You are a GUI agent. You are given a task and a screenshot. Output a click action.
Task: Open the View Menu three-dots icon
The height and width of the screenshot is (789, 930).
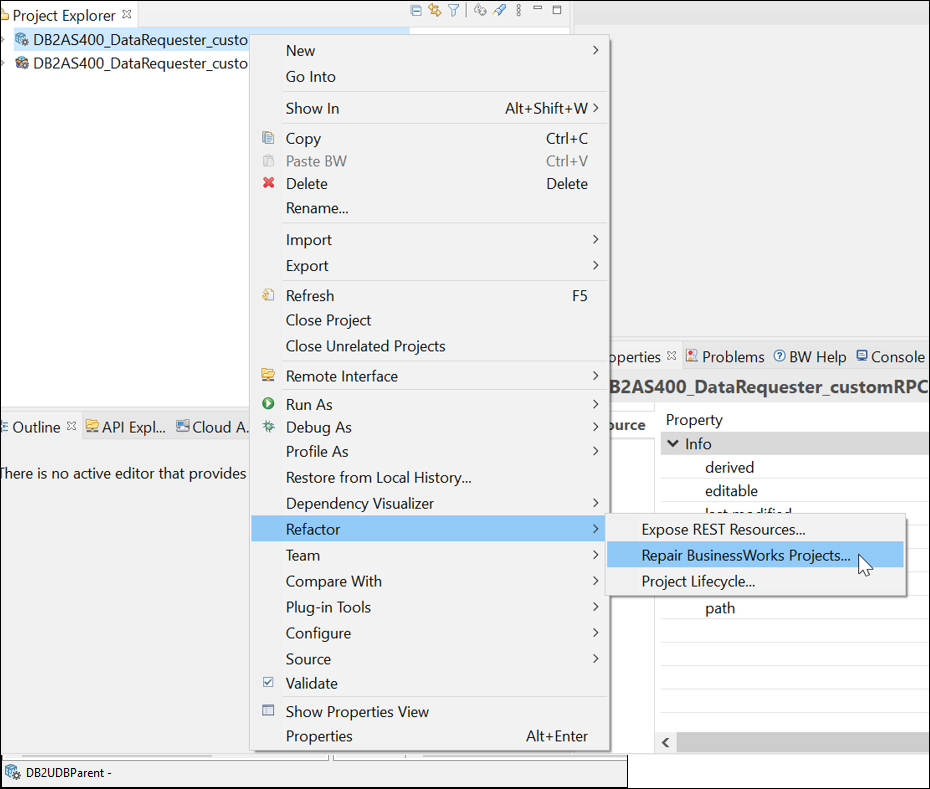point(518,10)
